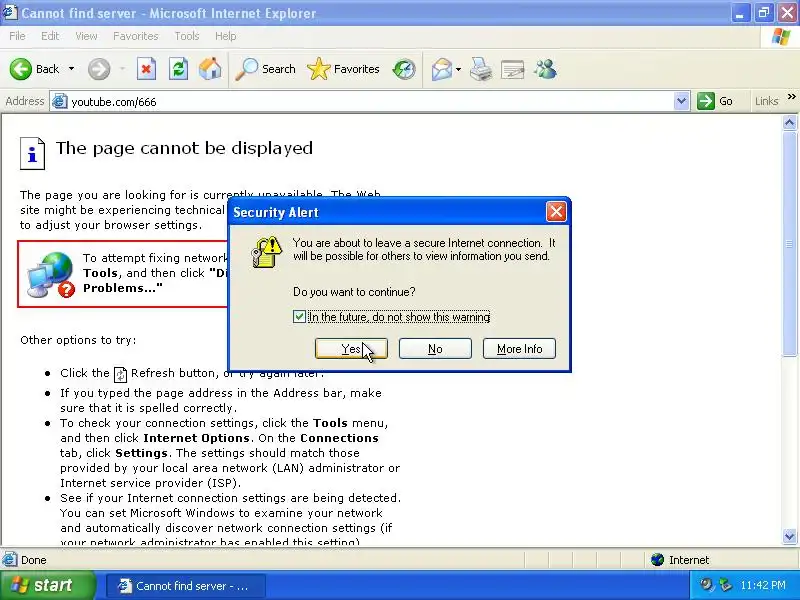Open the Edit menu

click(x=50, y=36)
